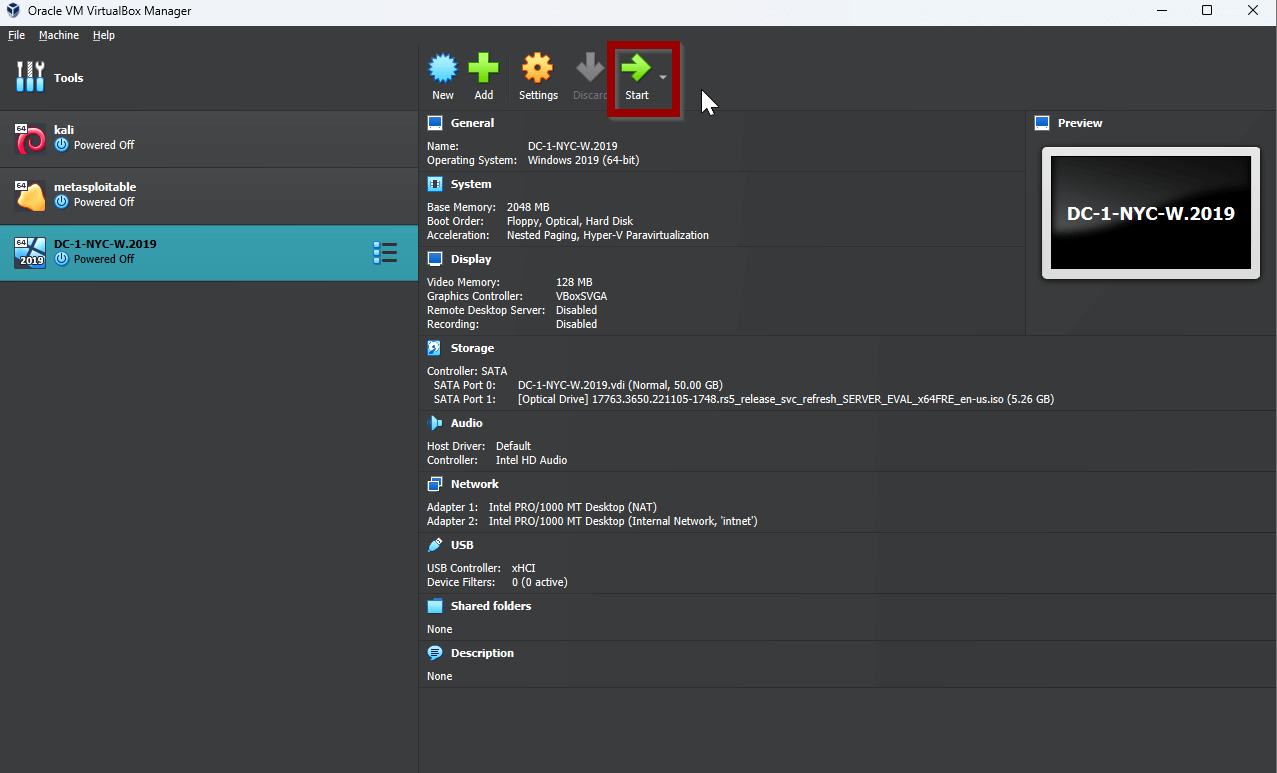Open the Help menu

[104, 35]
